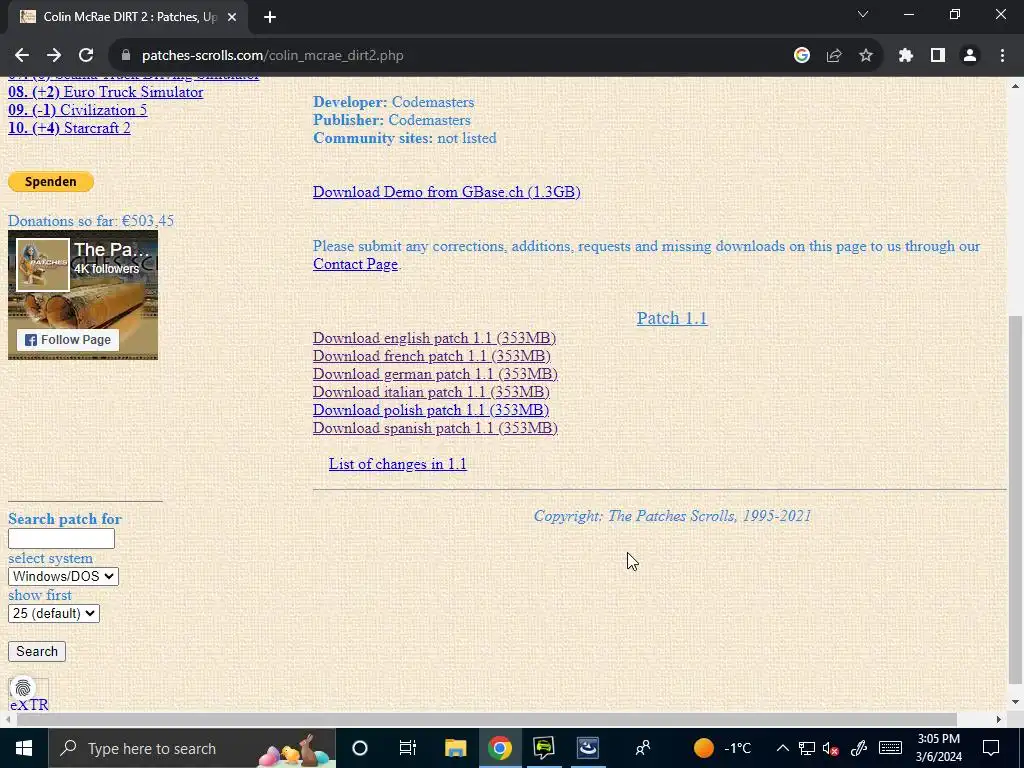Viewport: 1024px width, 768px height.
Task: Click the horizontal scrollbar thumb
Action: pyautogui.click(x=487, y=719)
